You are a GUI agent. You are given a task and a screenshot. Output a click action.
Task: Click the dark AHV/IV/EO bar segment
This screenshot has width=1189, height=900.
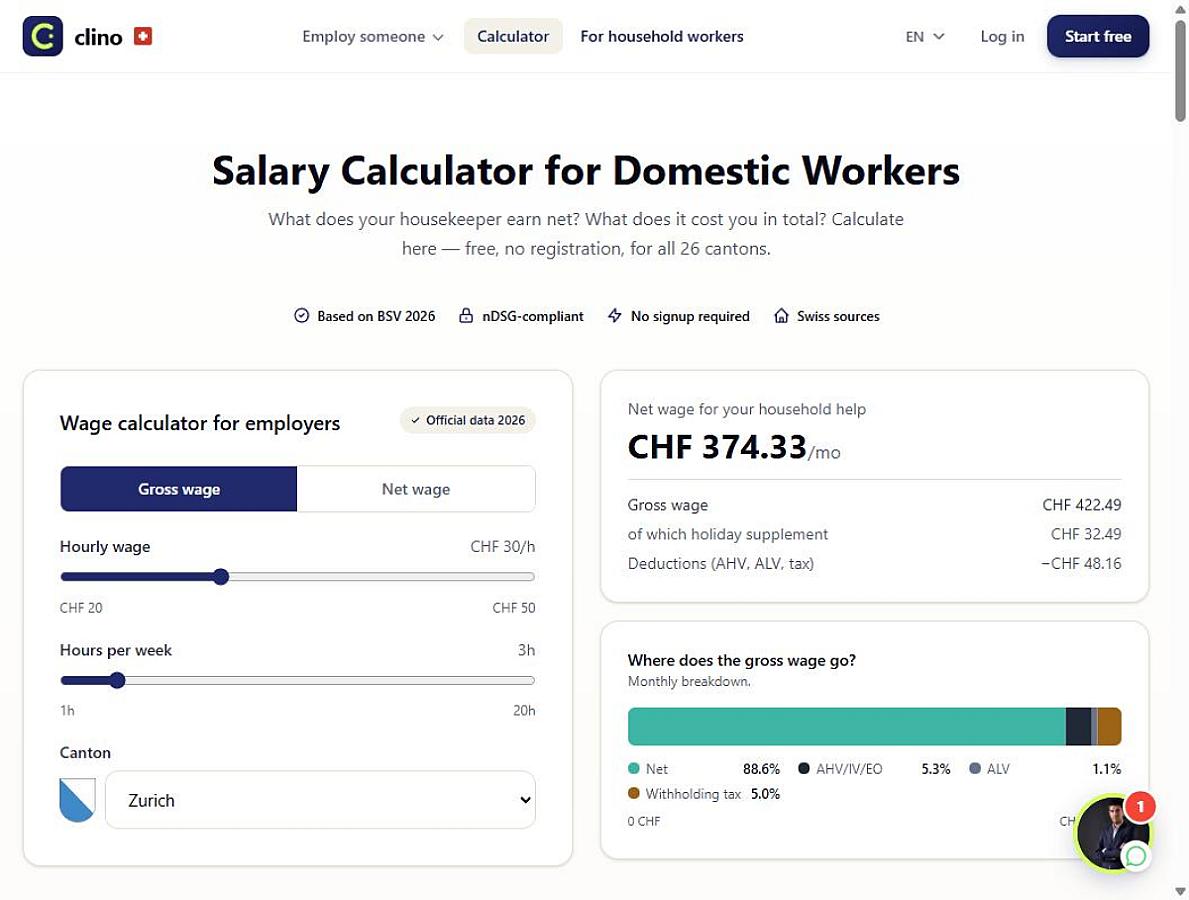pyautogui.click(x=1078, y=726)
